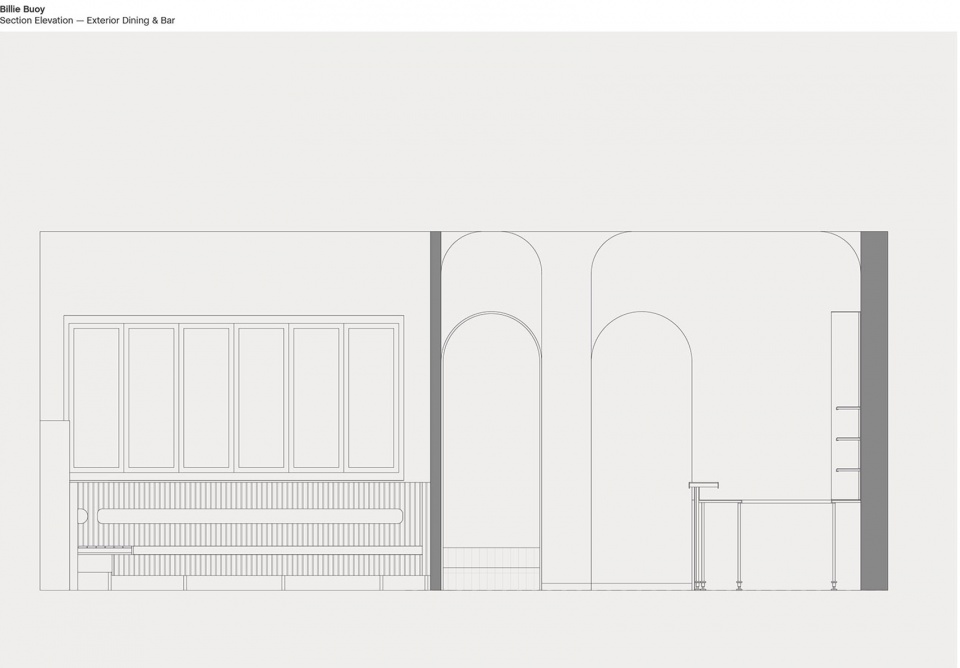960x668 pixels.
Task: Select the middle shelf on the right wall
Action: pyautogui.click(x=847, y=439)
